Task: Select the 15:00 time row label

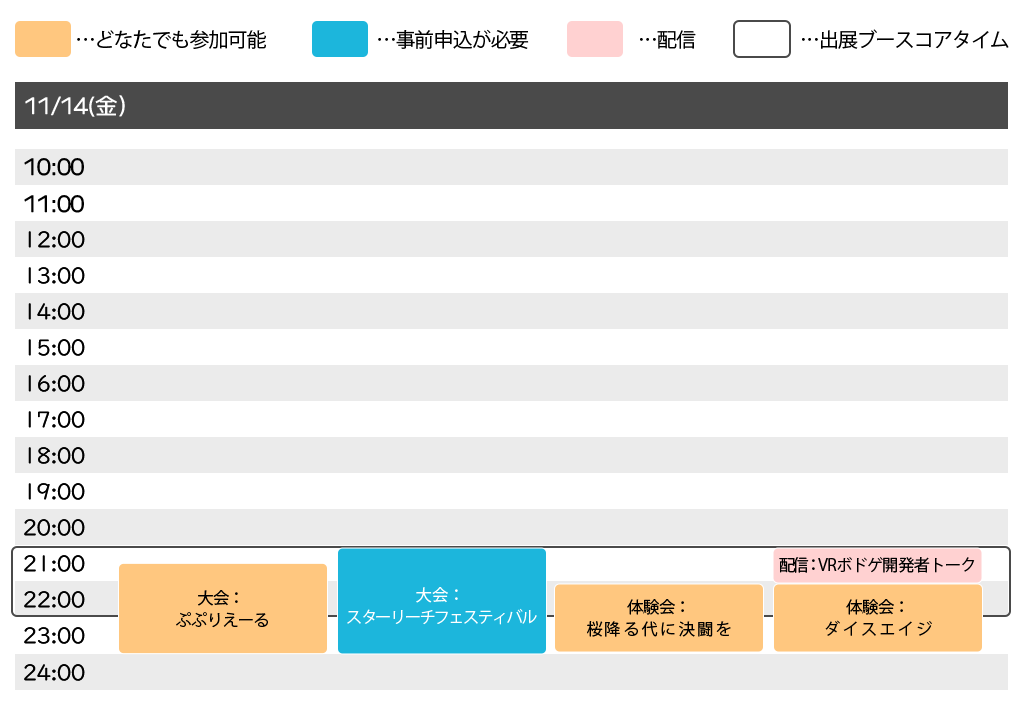Action: click(x=54, y=348)
